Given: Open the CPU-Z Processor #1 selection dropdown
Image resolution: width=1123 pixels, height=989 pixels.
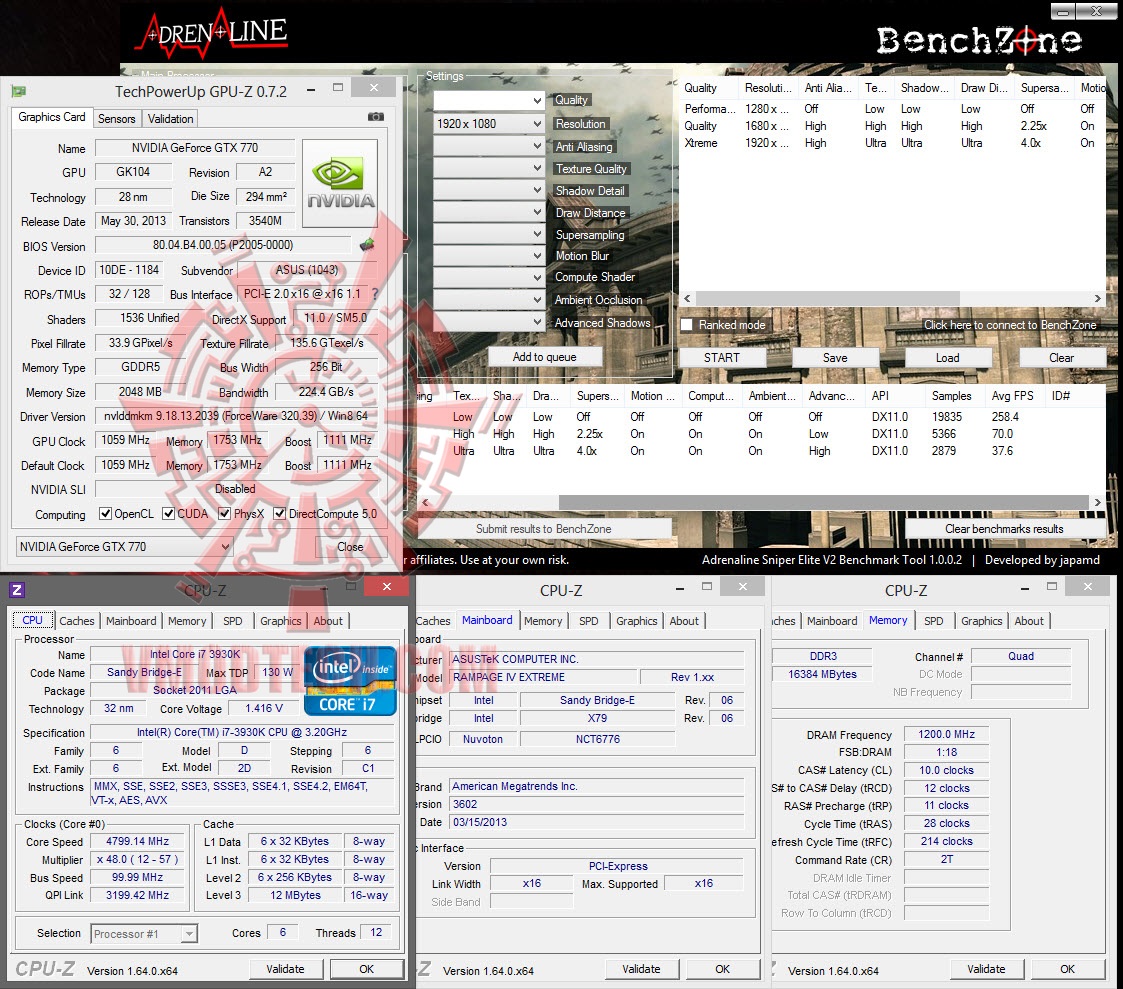Looking at the screenshot, I should pyautogui.click(x=144, y=933).
